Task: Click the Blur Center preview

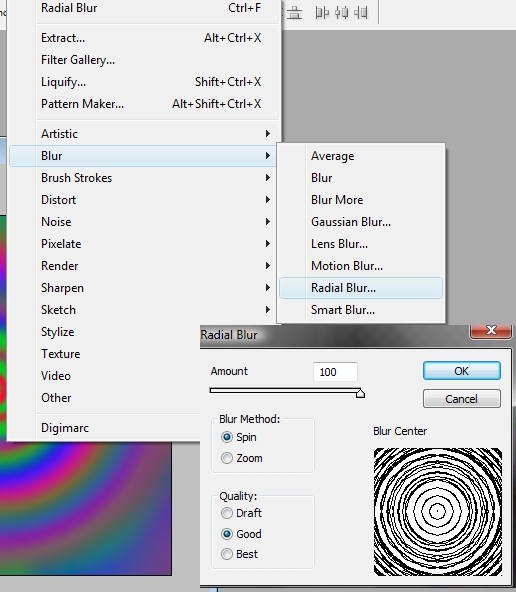Action: [x=438, y=512]
